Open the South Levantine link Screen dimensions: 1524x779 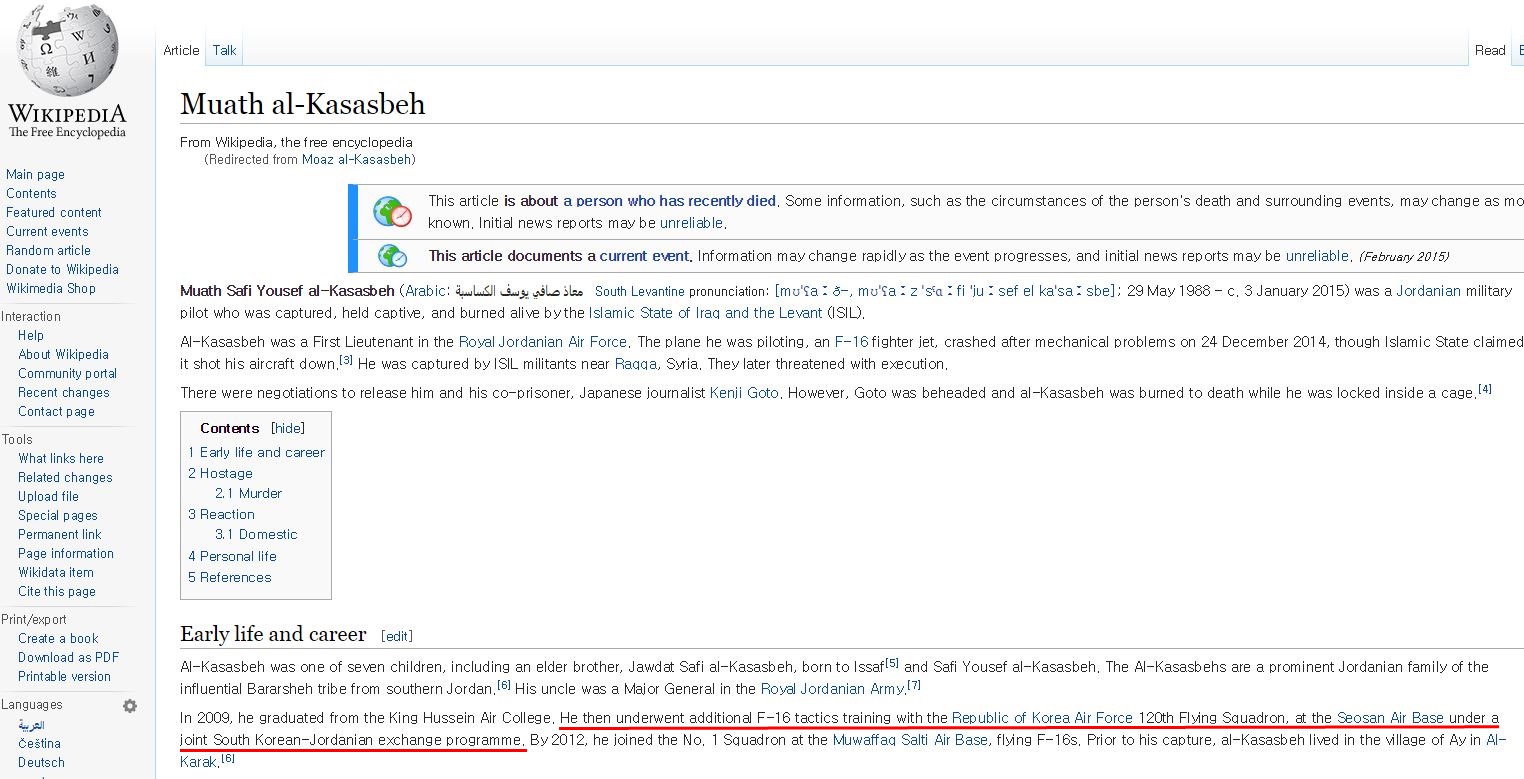click(640, 291)
